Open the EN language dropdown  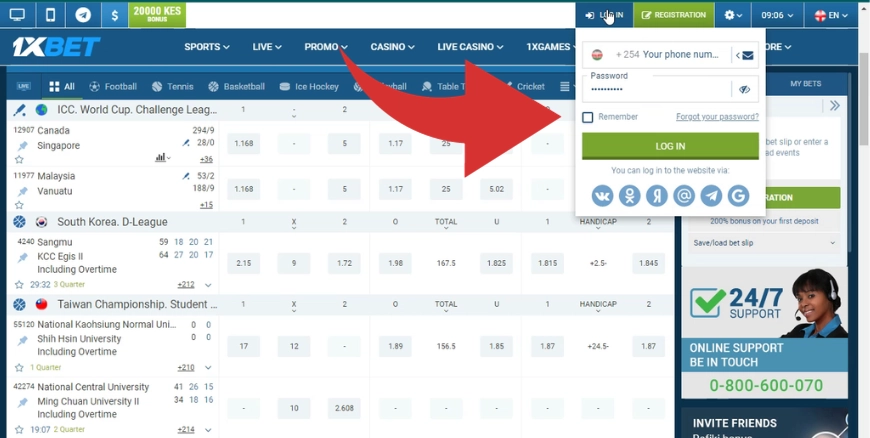[x=831, y=15]
